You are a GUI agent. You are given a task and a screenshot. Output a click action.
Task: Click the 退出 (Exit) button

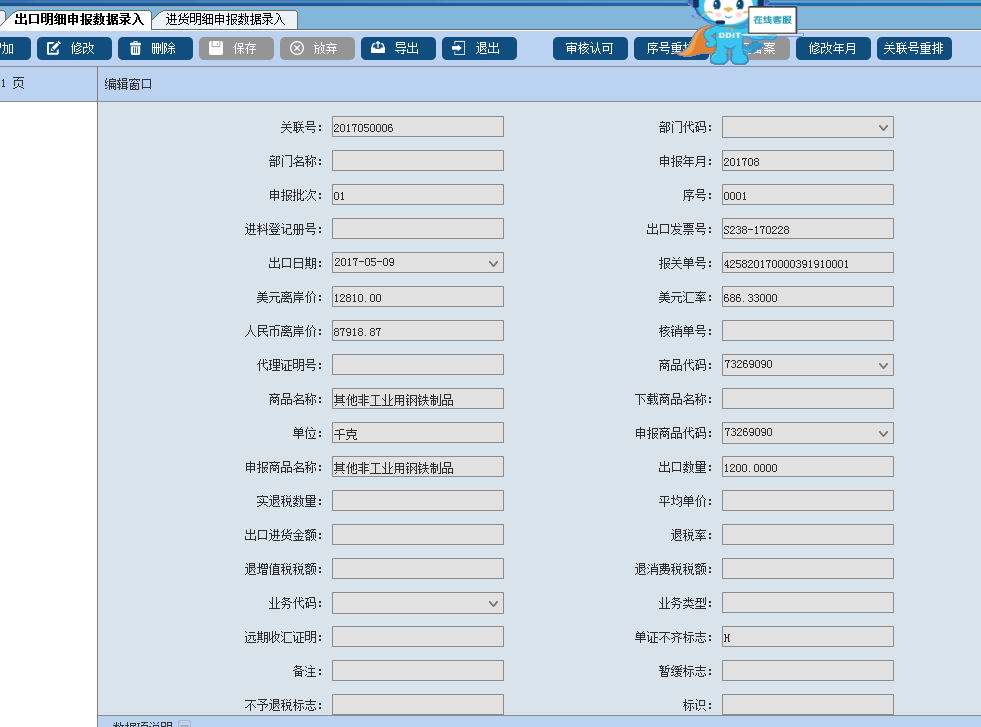pyautogui.click(x=479, y=48)
